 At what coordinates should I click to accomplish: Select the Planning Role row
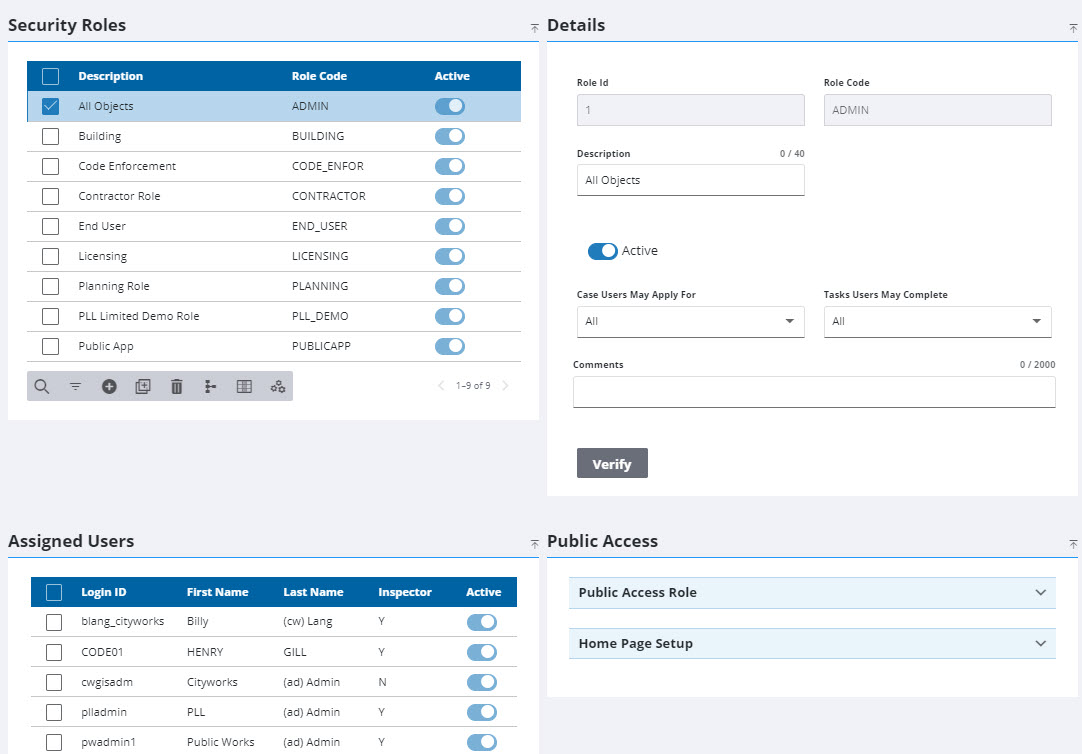114,286
